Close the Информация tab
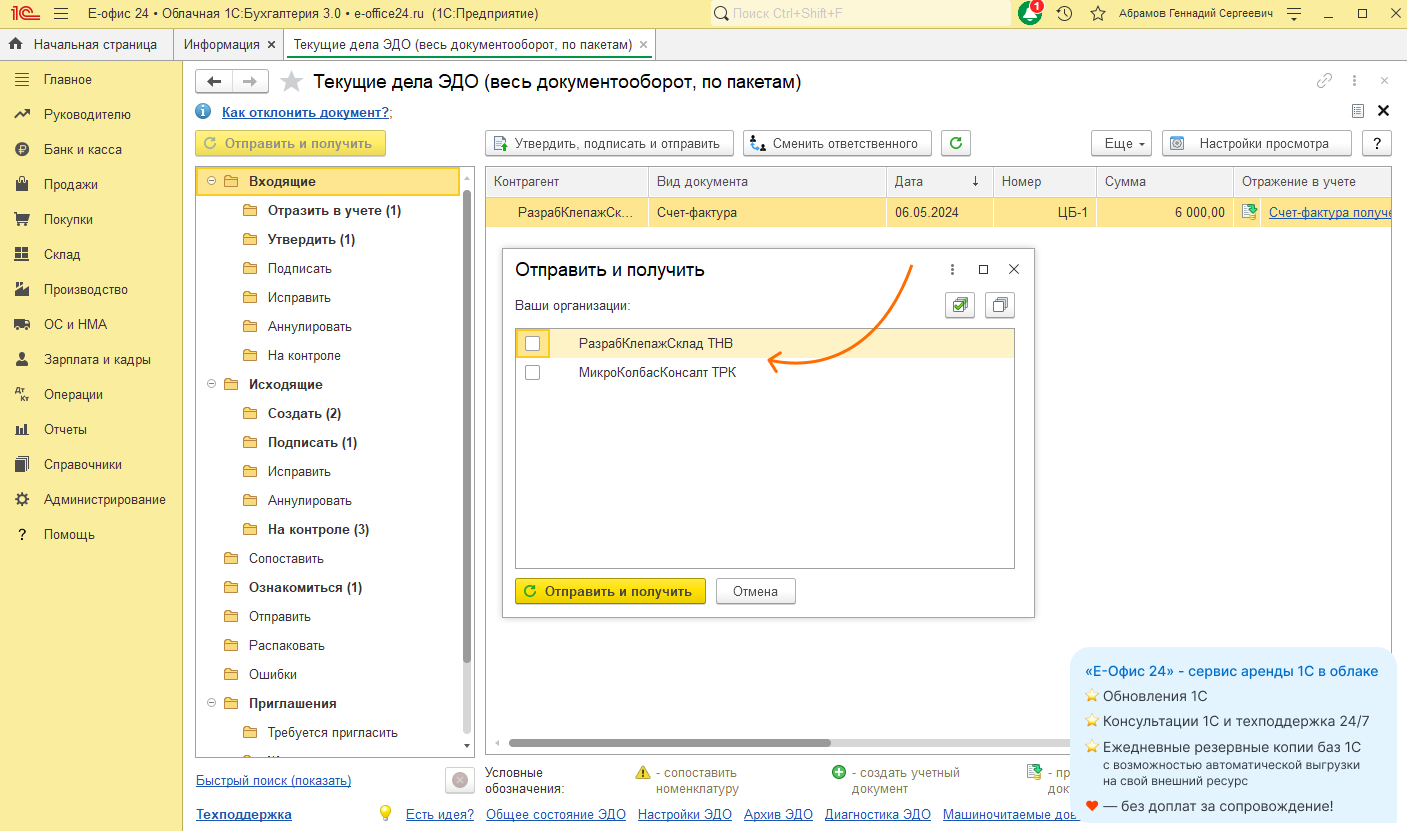 pyautogui.click(x=271, y=45)
